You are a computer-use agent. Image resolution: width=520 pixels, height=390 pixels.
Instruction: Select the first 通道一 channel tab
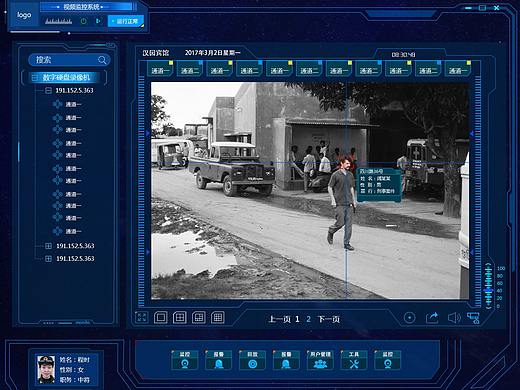[160, 69]
